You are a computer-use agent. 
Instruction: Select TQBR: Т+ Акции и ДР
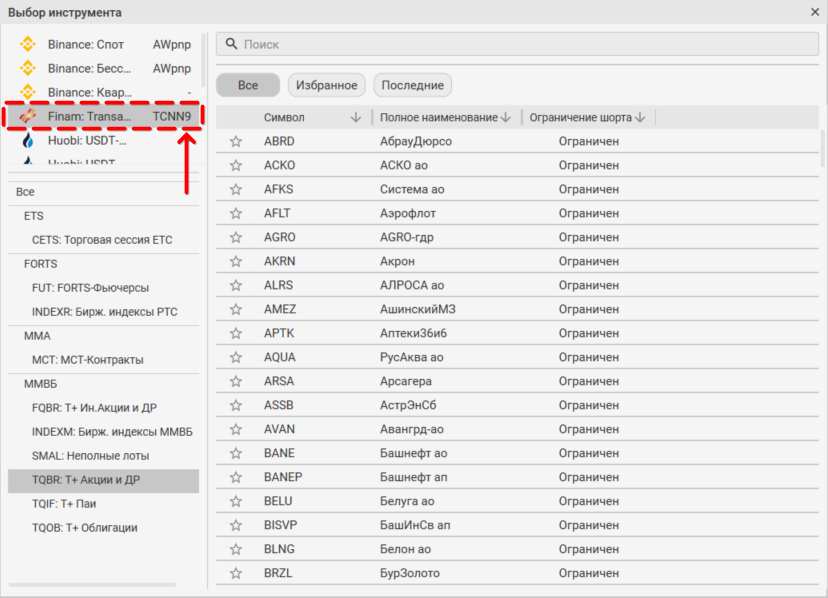(104, 480)
